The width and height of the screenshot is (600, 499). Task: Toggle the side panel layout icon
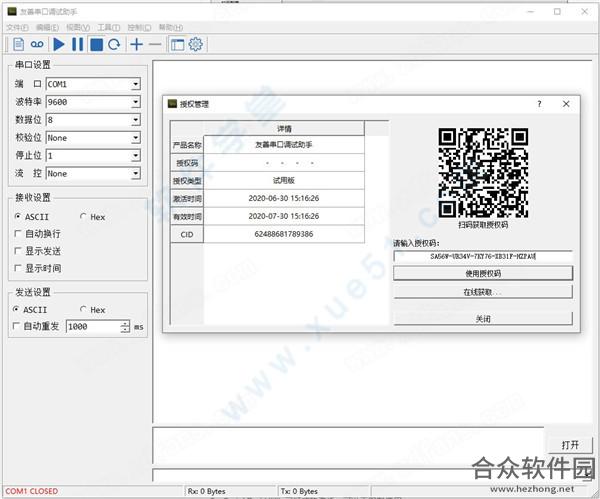click(177, 45)
